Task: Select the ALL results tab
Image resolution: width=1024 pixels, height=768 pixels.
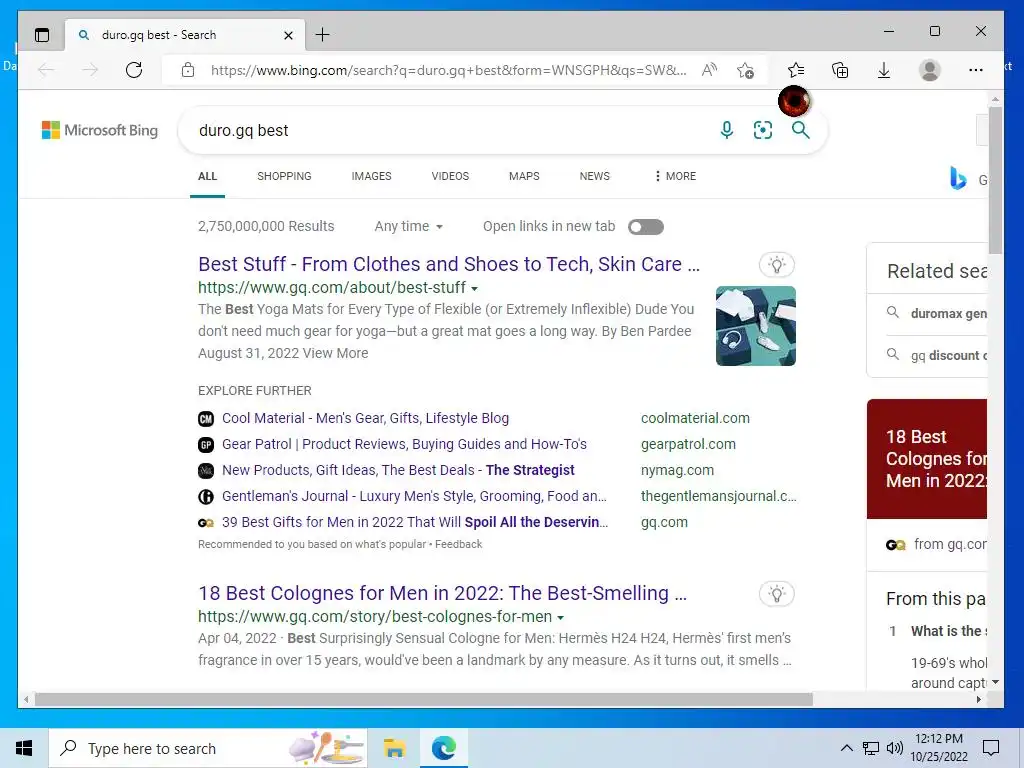Action: [x=208, y=176]
